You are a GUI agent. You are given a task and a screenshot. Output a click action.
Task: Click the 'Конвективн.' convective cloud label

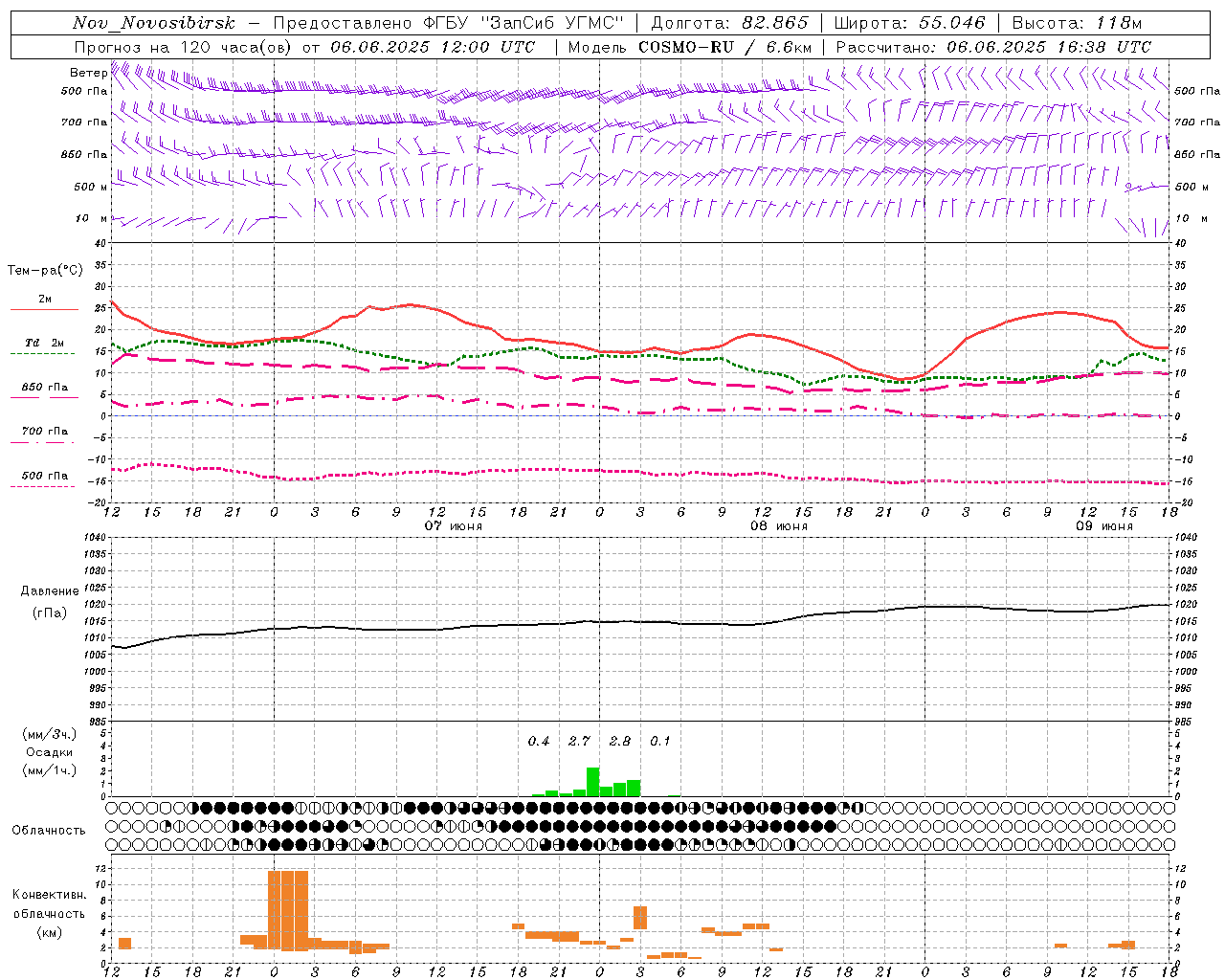[x=50, y=896]
